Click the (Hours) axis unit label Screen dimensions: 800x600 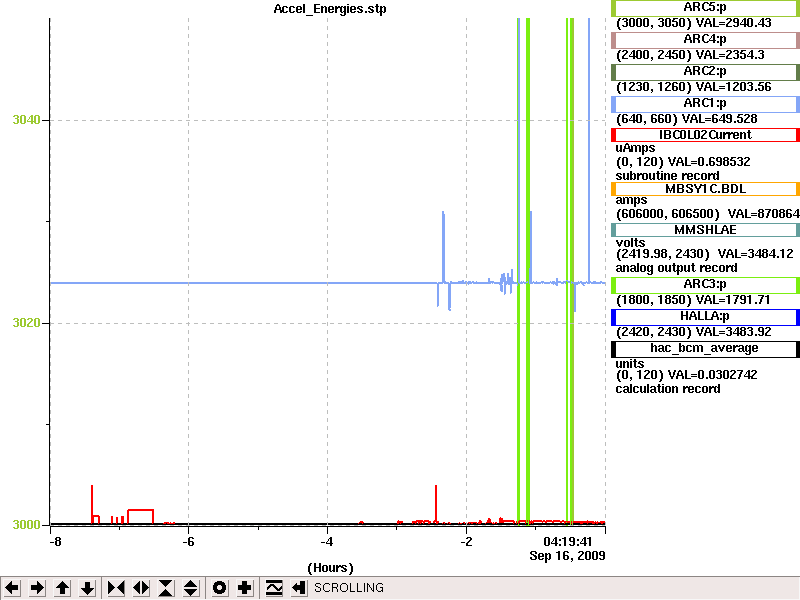tap(330, 568)
